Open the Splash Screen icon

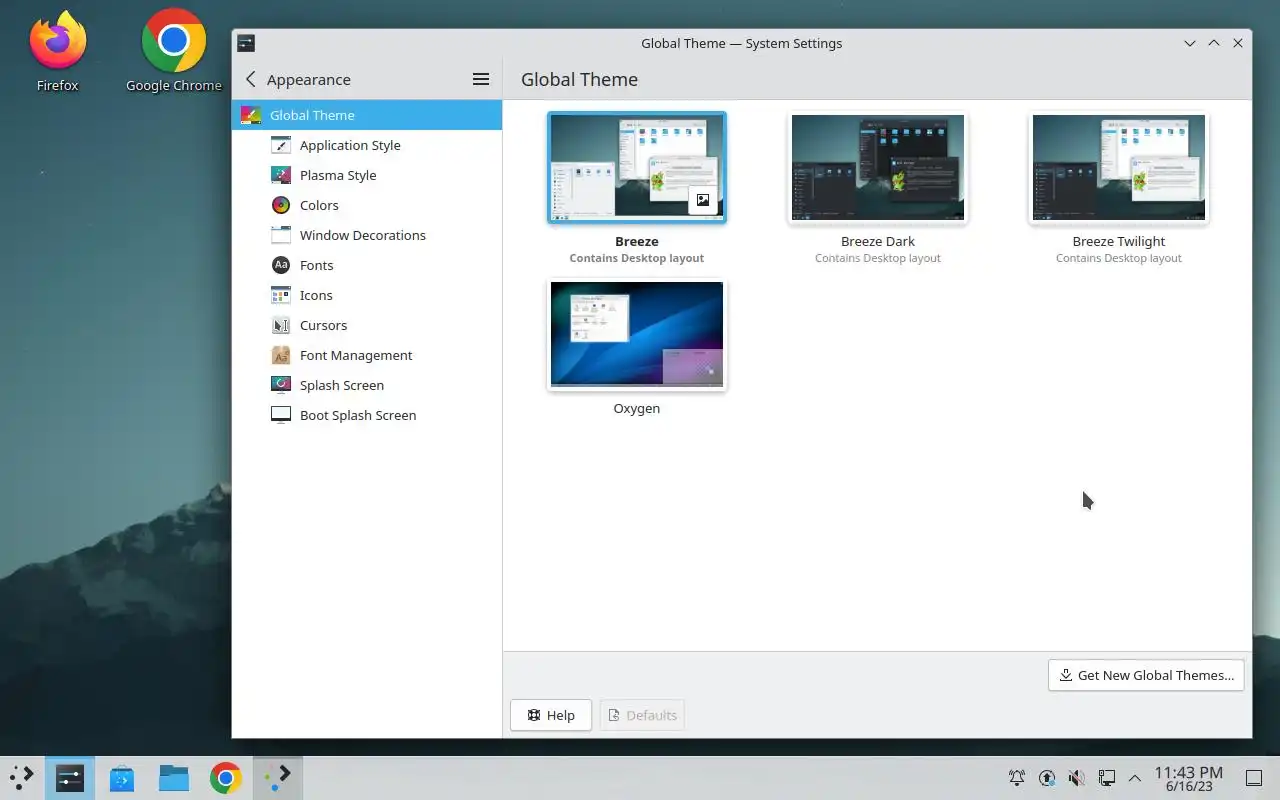pyautogui.click(x=281, y=385)
